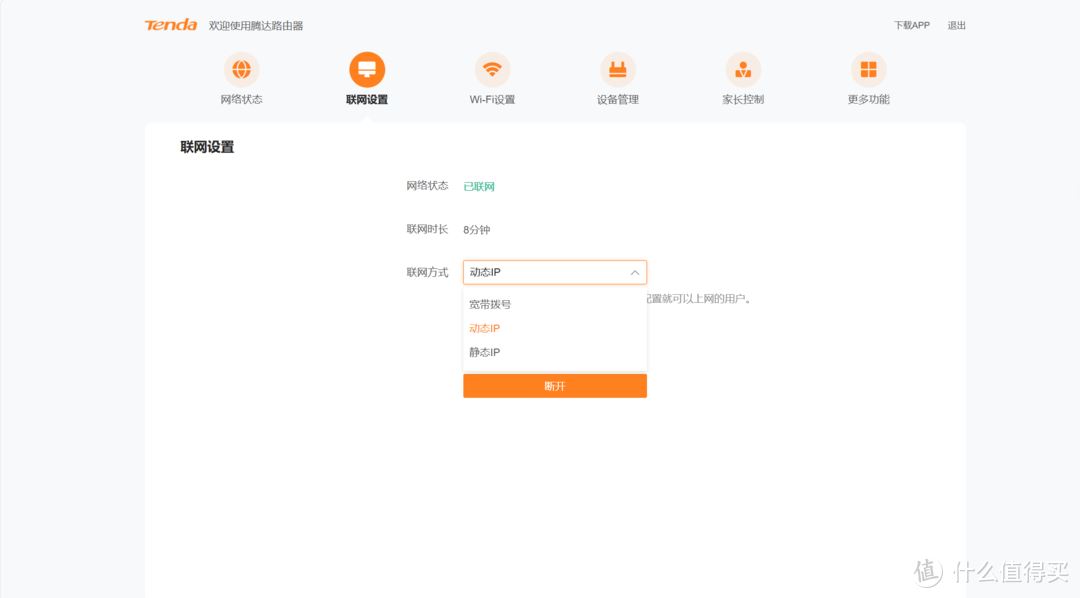Switch to the 网络状态 tab label
The height and width of the screenshot is (598, 1080).
[241, 99]
